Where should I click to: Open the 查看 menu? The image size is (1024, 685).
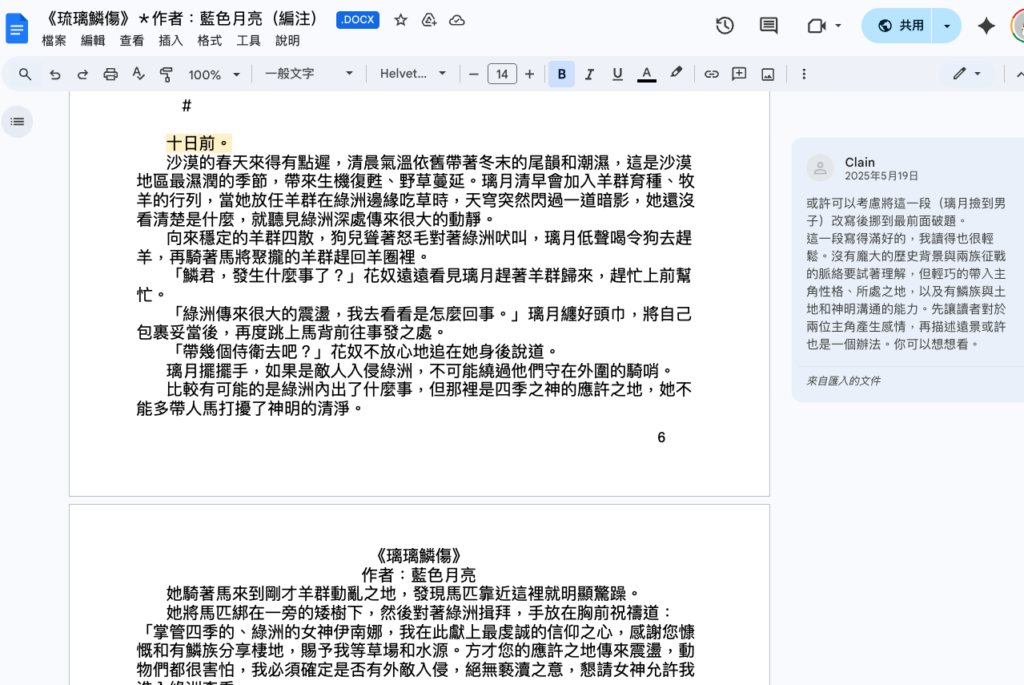tap(132, 40)
